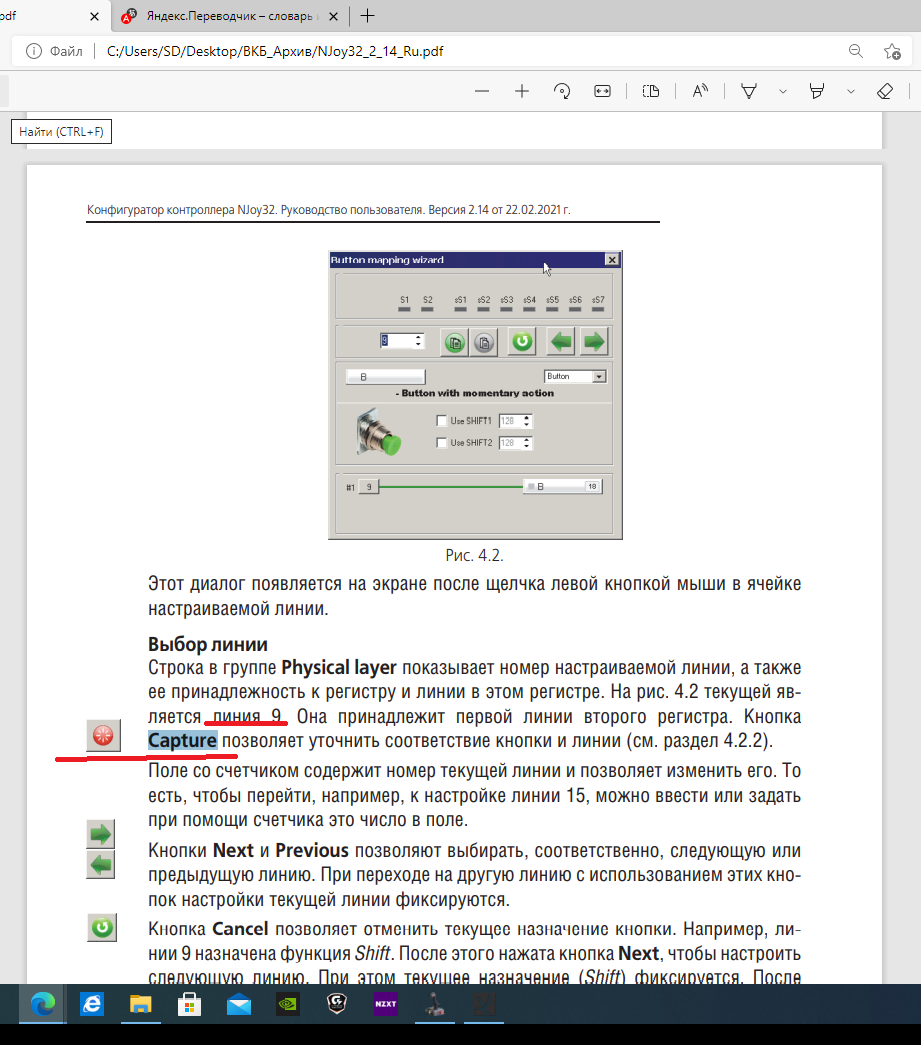Click green Previous arrow icon in document margin

coord(101,865)
